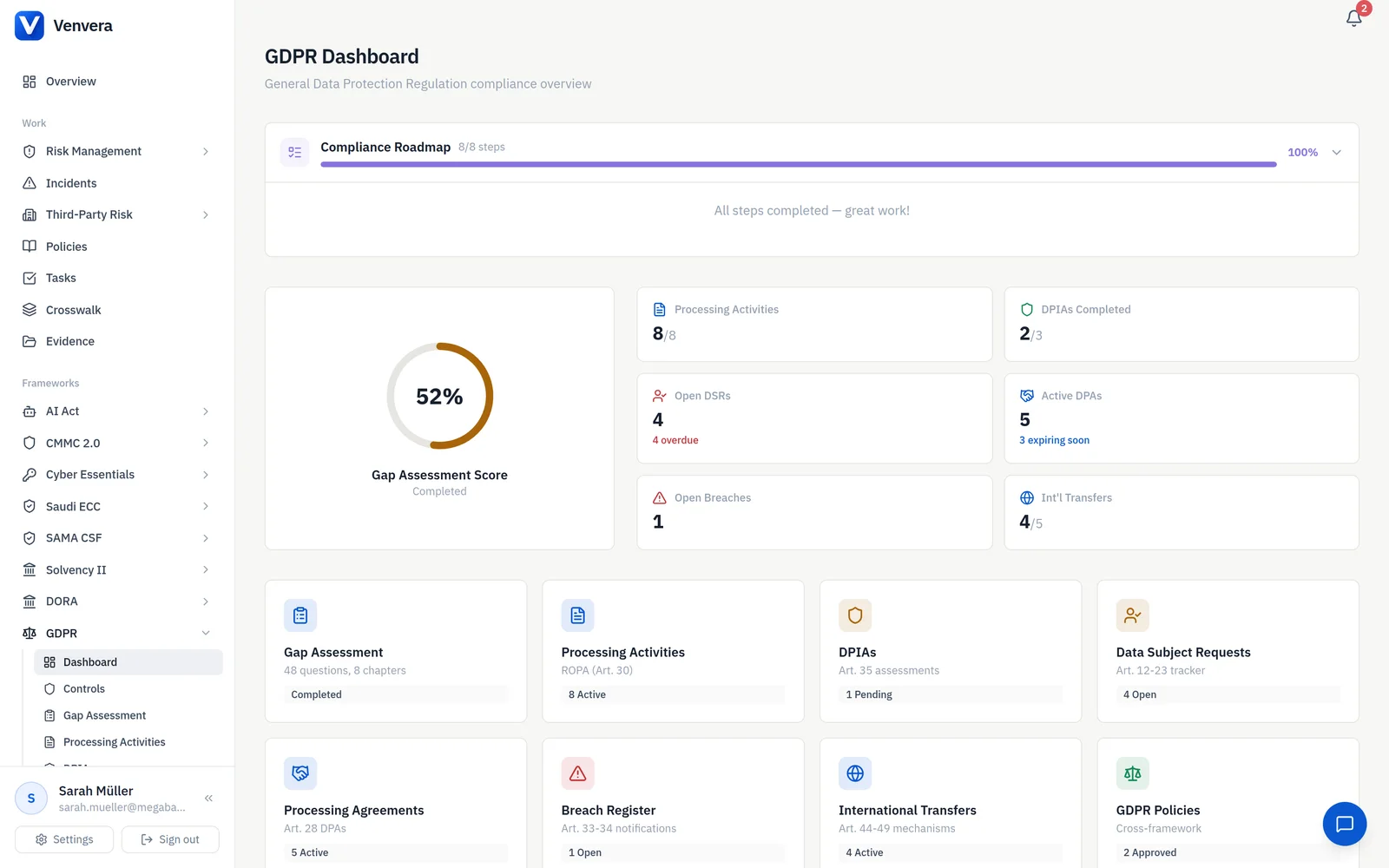1389x868 pixels.
Task: Click the Settings button
Action: 64,839
